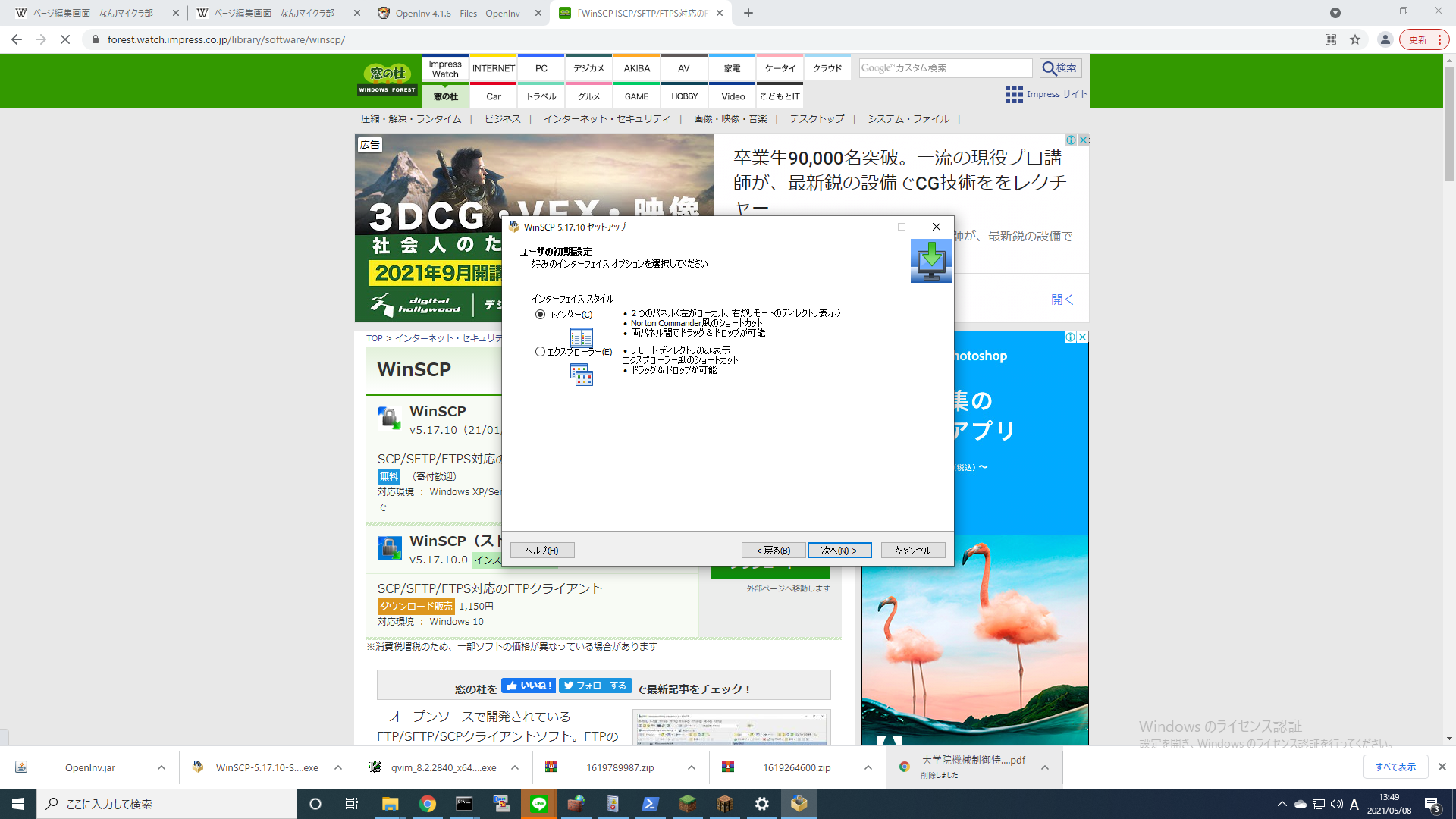
Task: Click the TOP breadcrumb link
Action: pos(375,338)
